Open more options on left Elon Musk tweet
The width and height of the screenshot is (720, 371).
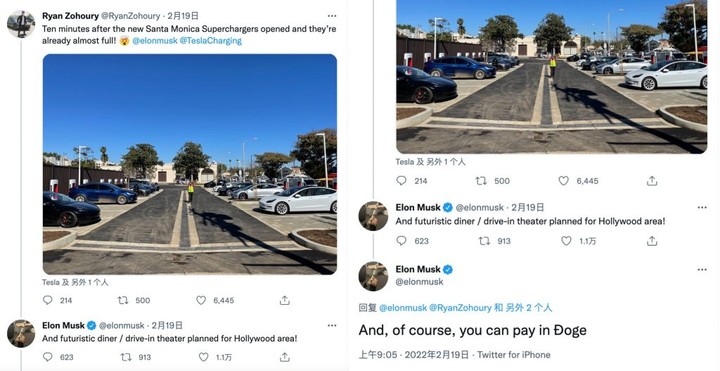(332, 325)
